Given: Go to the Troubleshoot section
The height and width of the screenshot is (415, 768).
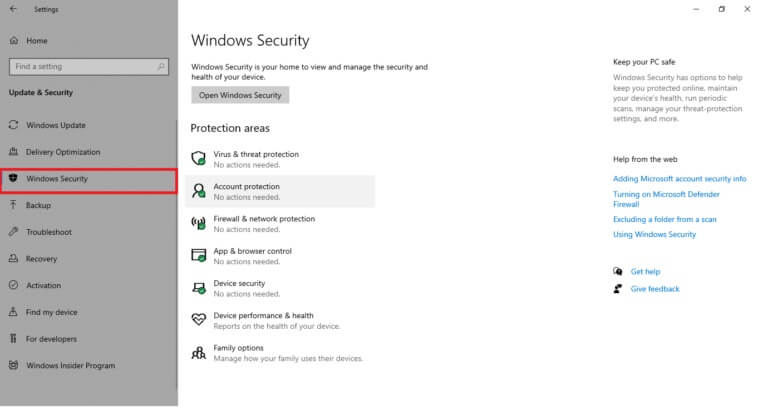Looking at the screenshot, I should [48, 232].
